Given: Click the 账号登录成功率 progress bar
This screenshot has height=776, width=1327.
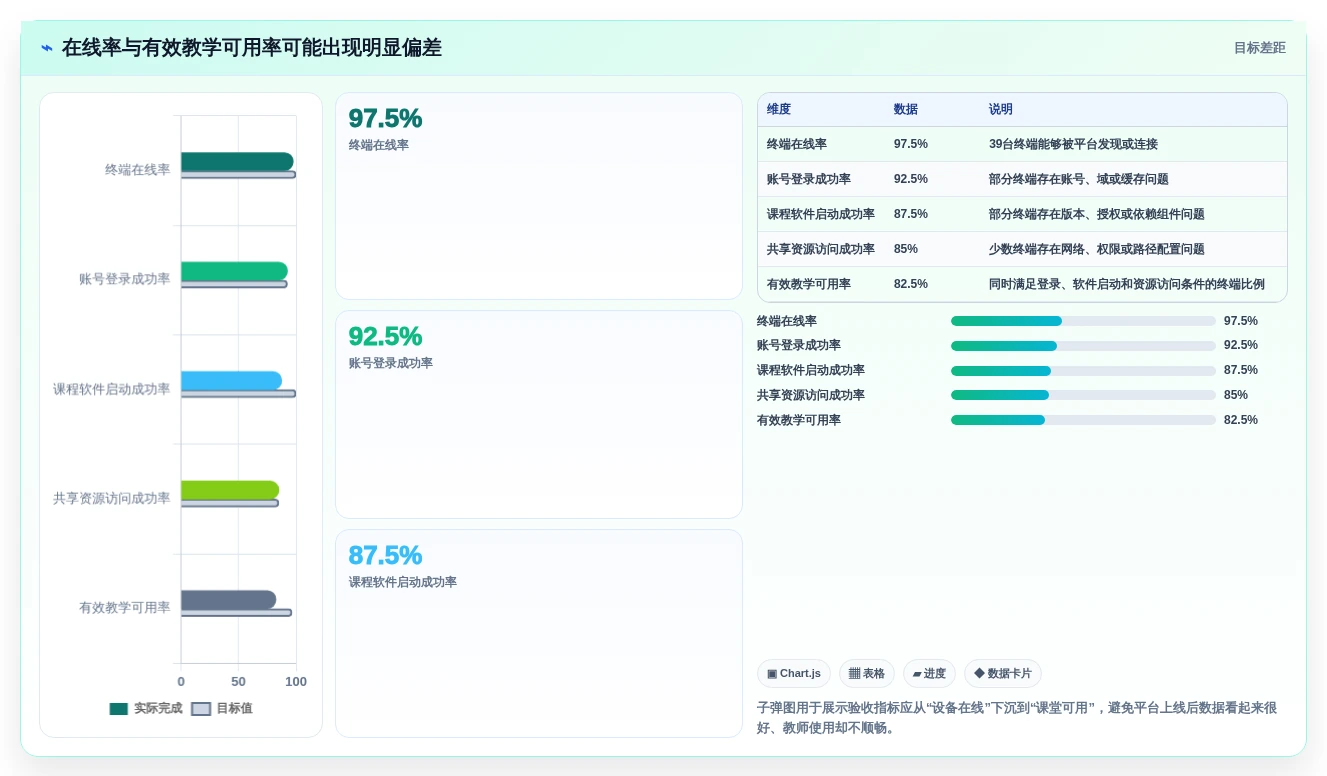Looking at the screenshot, I should pyautogui.click(x=1083, y=346).
